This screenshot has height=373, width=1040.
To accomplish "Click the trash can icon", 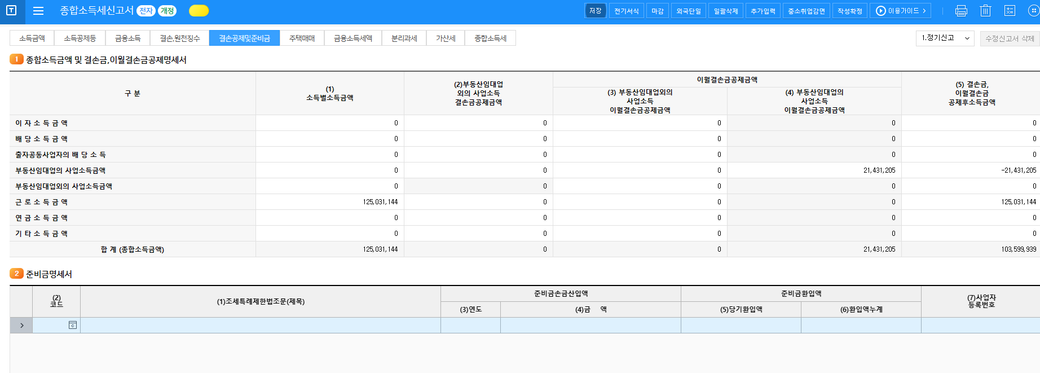I will pos(986,11).
